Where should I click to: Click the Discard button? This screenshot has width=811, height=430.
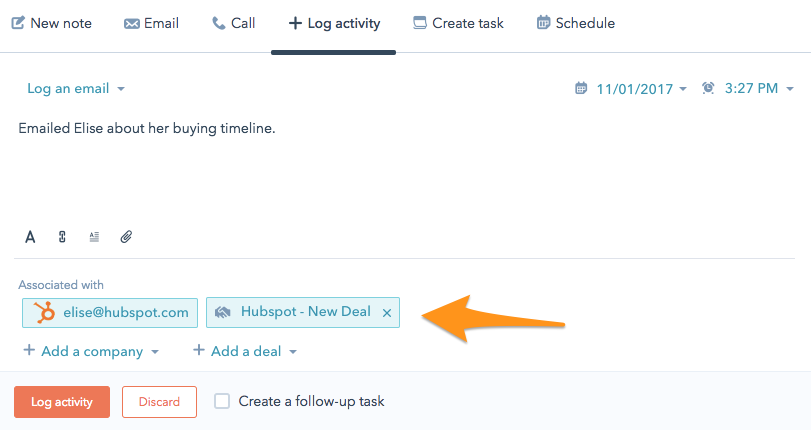tap(159, 402)
